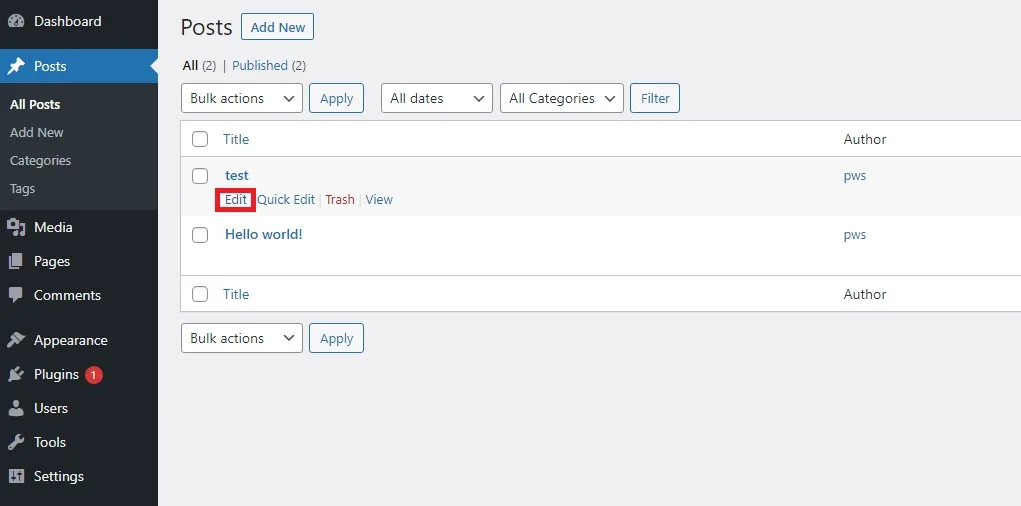Click the Pages sidebar icon
The width and height of the screenshot is (1021, 506).
click(16, 261)
